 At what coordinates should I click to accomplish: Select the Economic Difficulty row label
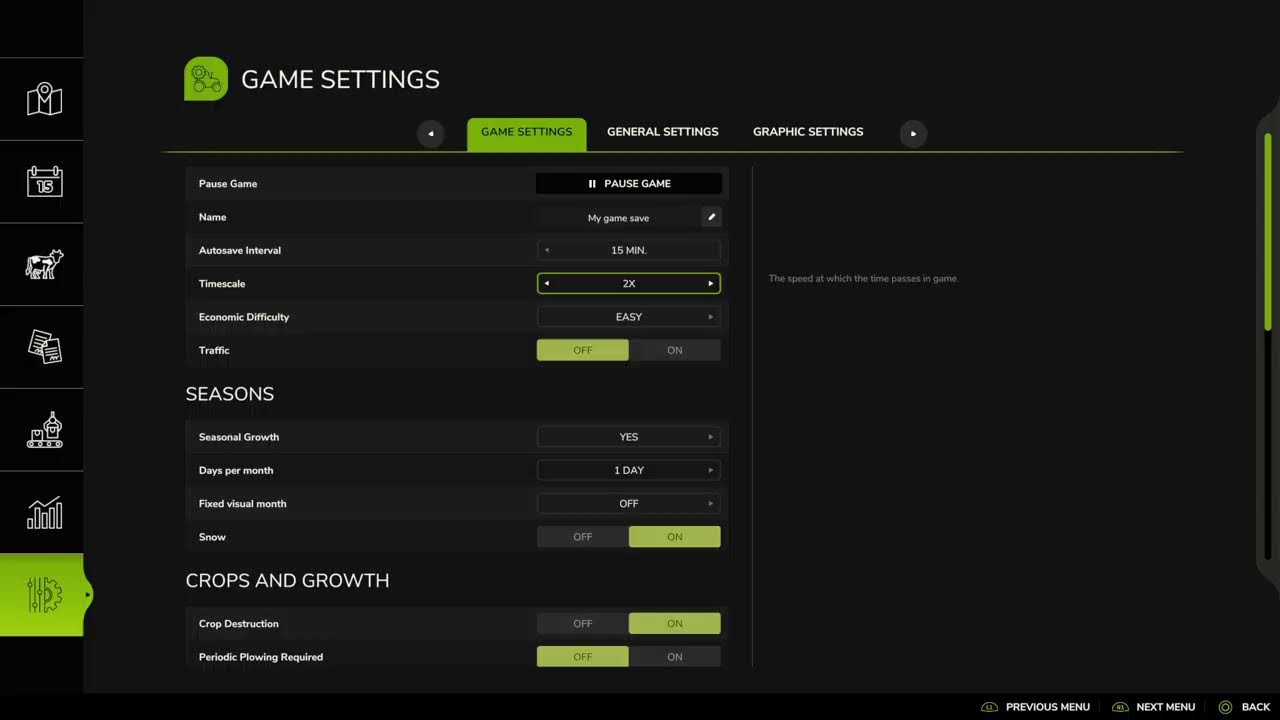point(244,317)
